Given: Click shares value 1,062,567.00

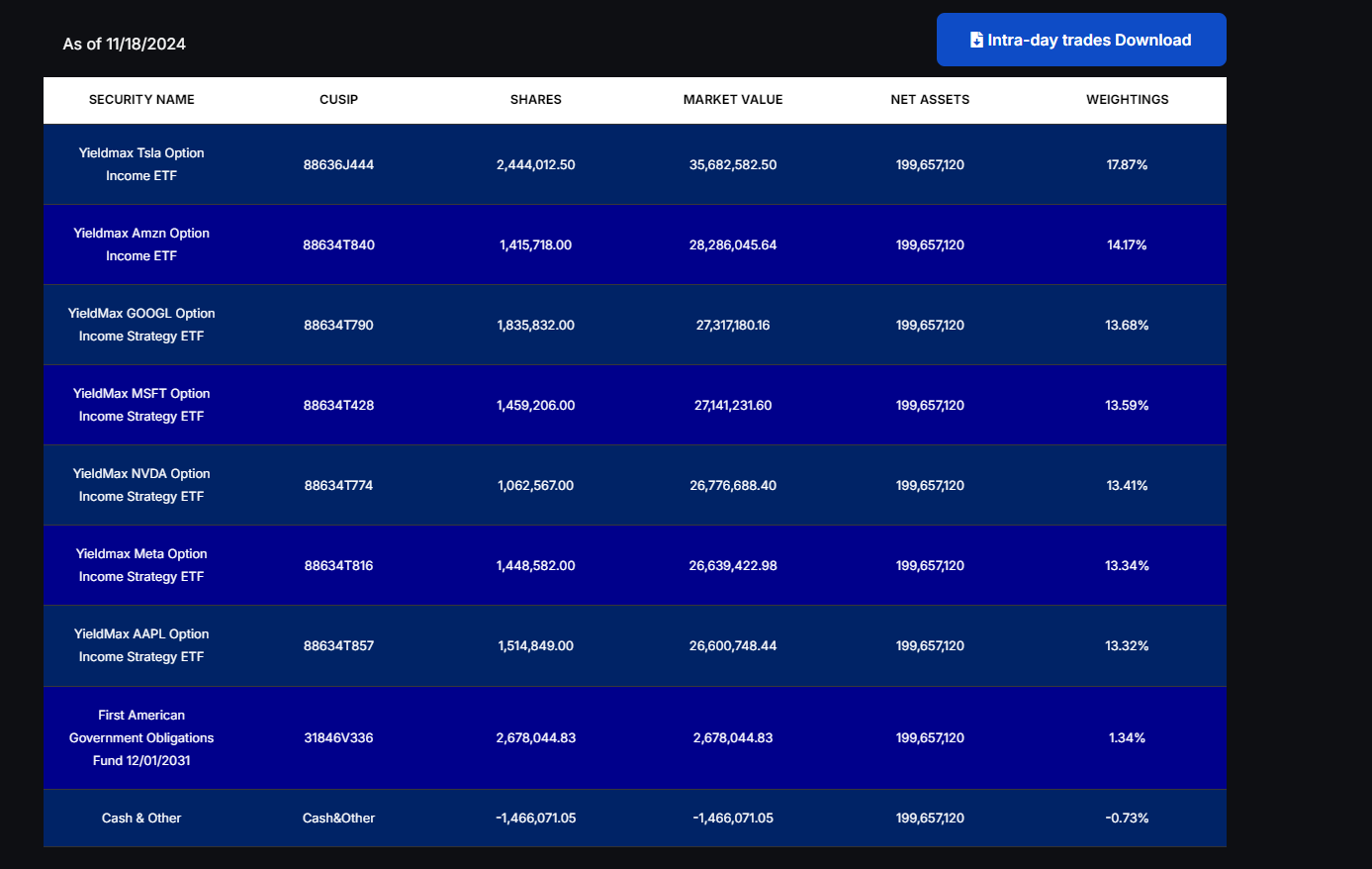Looking at the screenshot, I should (x=535, y=485).
